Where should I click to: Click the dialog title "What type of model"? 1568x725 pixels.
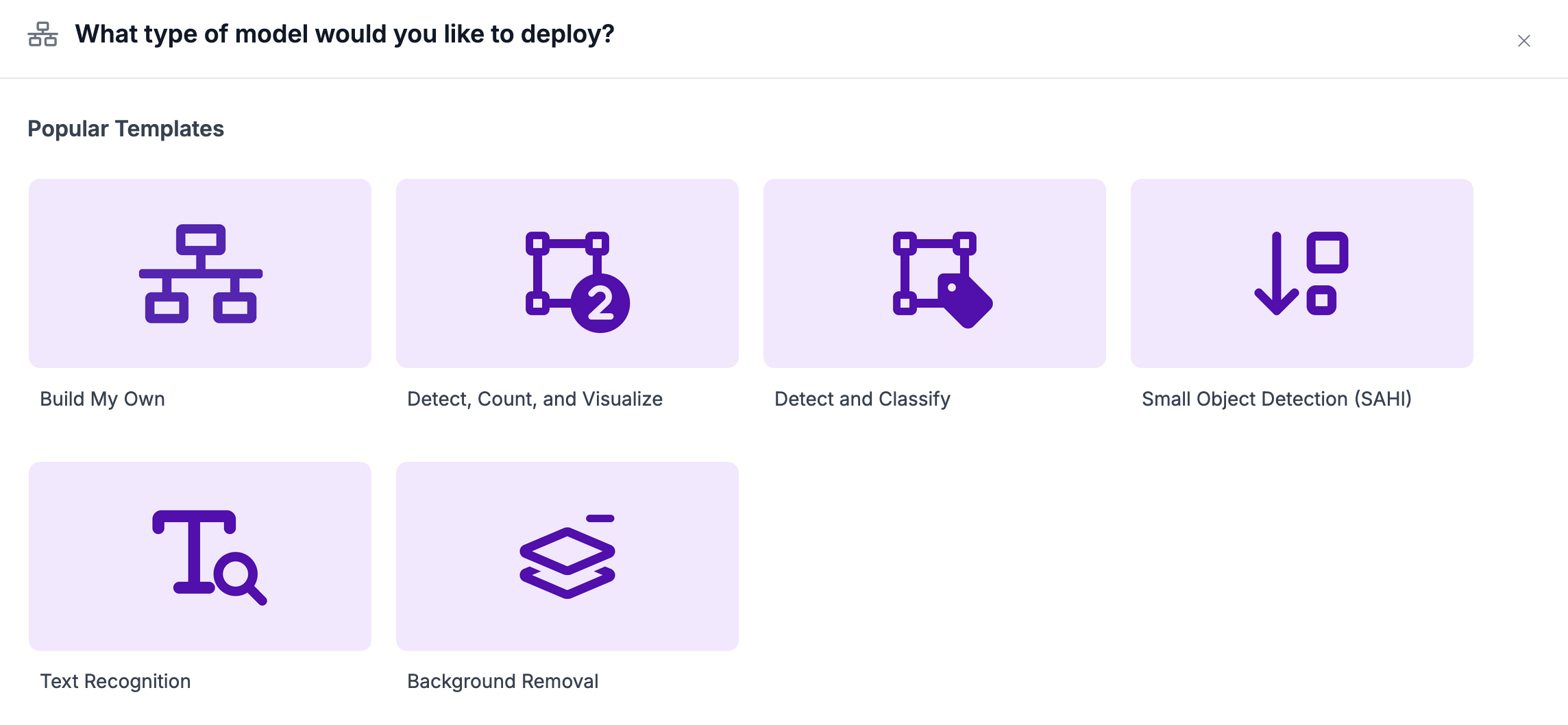pos(344,34)
